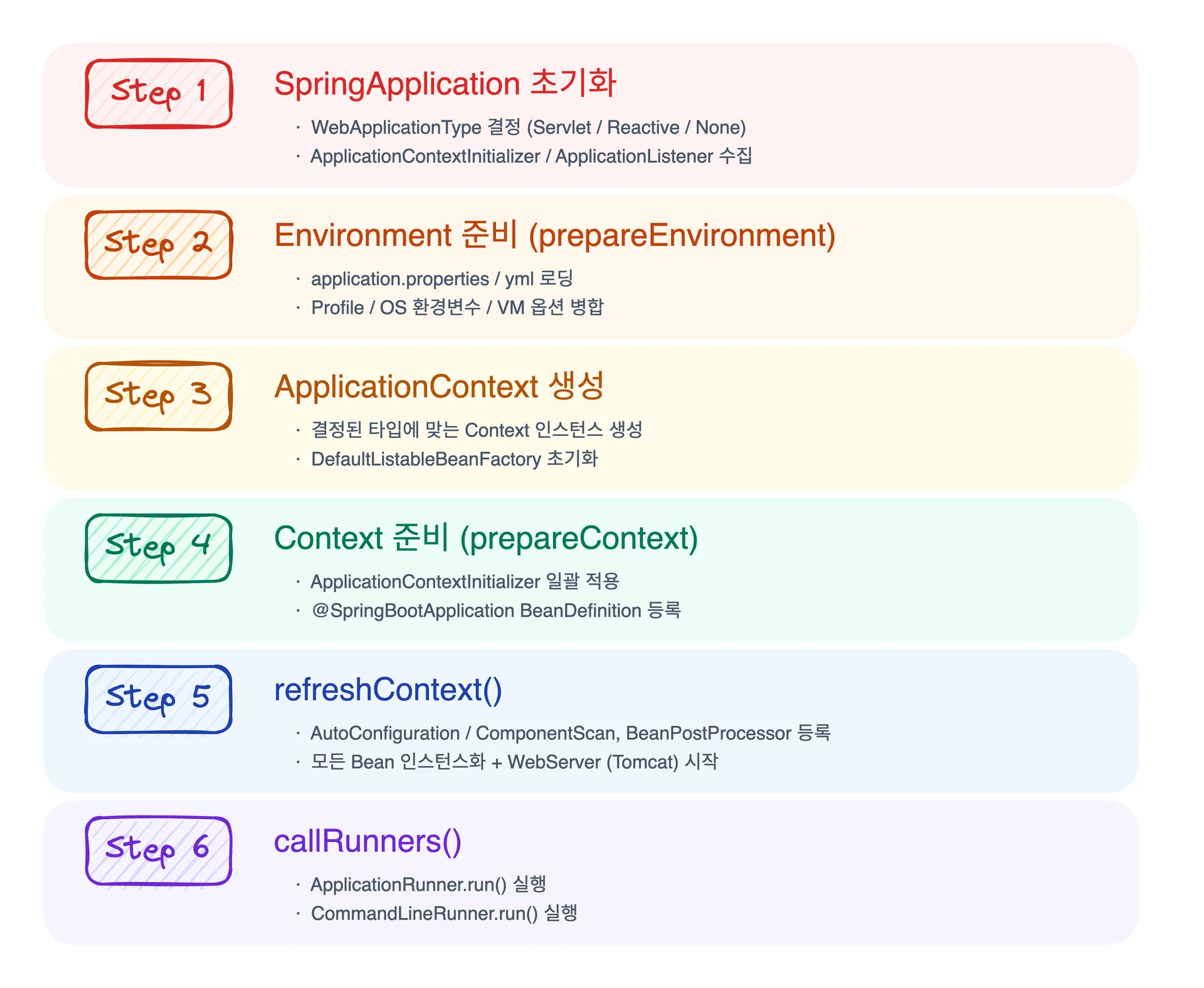
Task: Click the green Step 4 badge
Action: (x=159, y=548)
